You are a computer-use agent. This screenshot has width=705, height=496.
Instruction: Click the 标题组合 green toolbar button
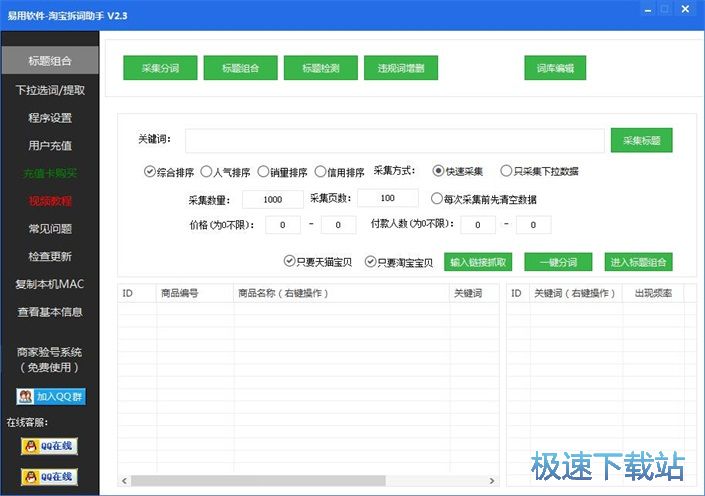[x=241, y=68]
